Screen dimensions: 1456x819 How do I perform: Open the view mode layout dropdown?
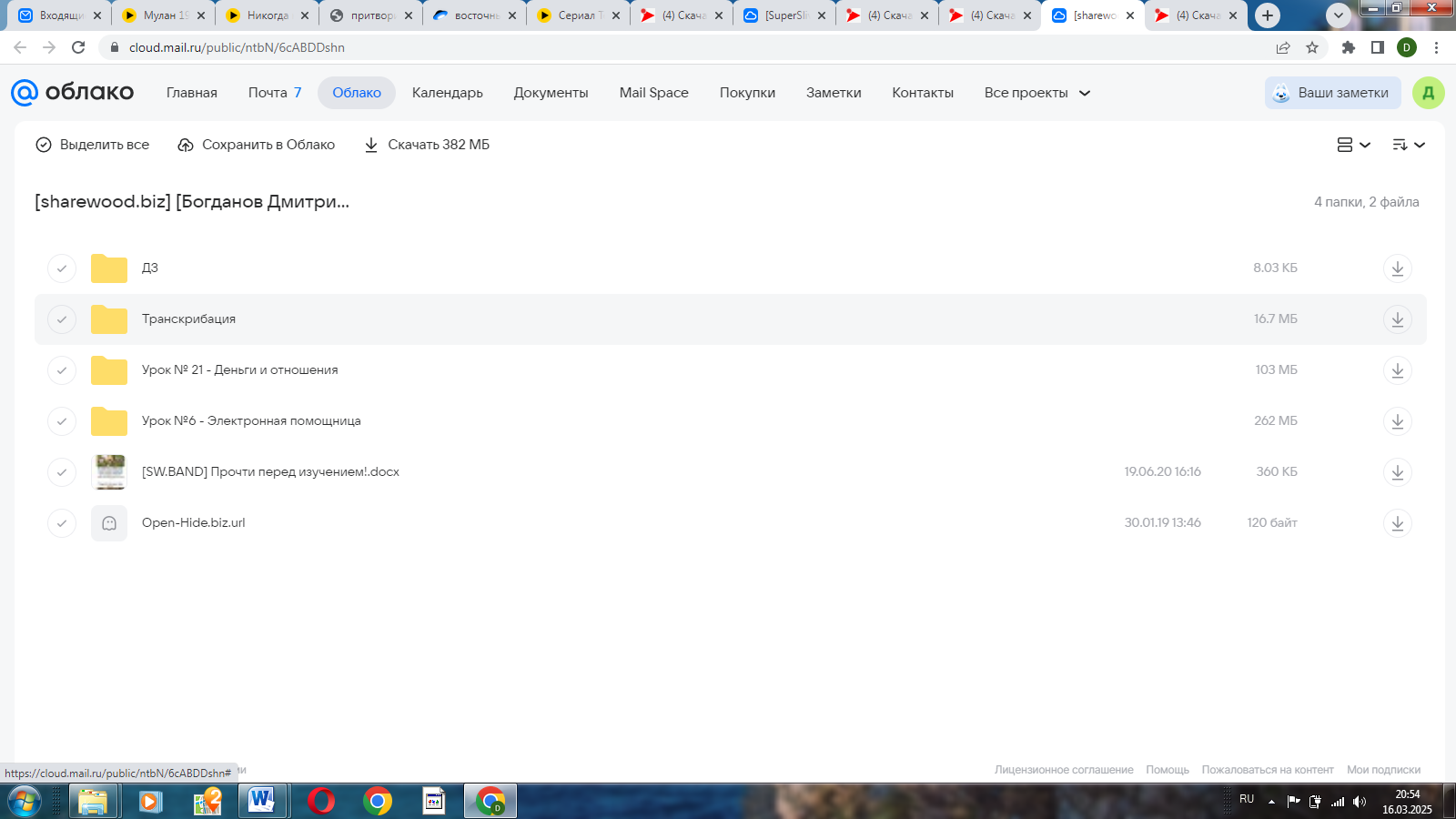coord(1353,145)
